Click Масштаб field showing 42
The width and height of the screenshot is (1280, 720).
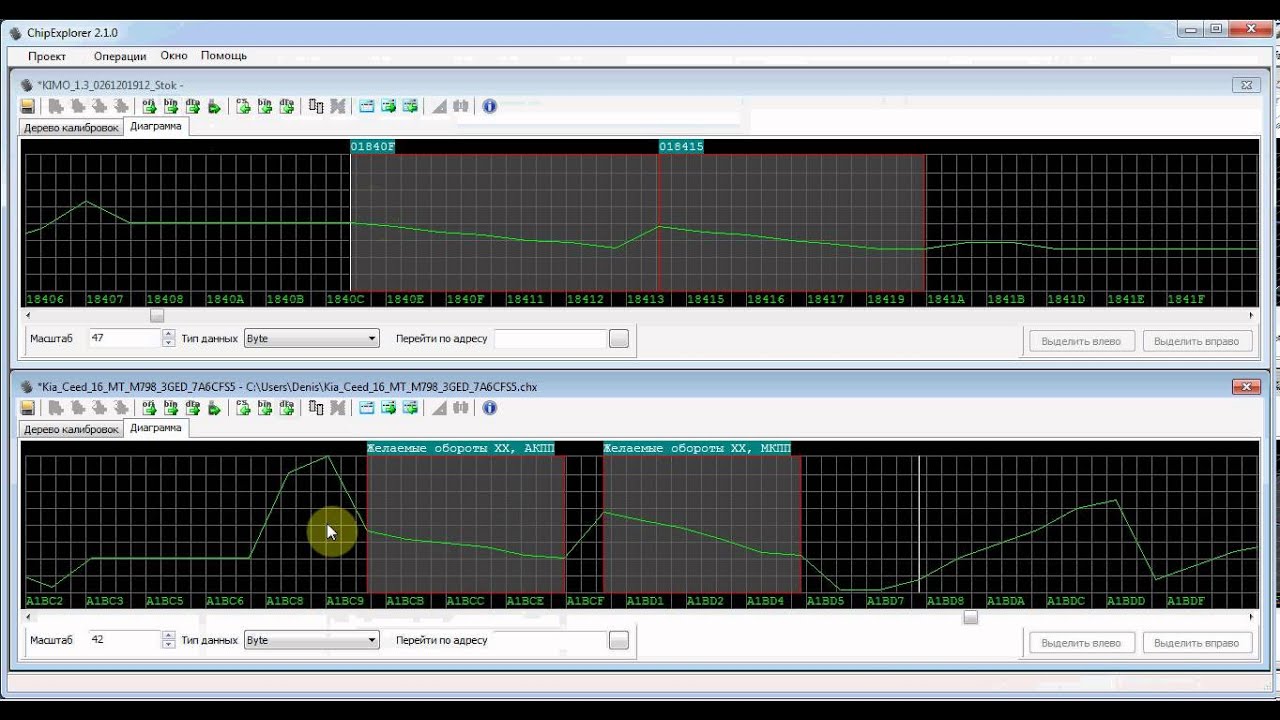[124, 640]
